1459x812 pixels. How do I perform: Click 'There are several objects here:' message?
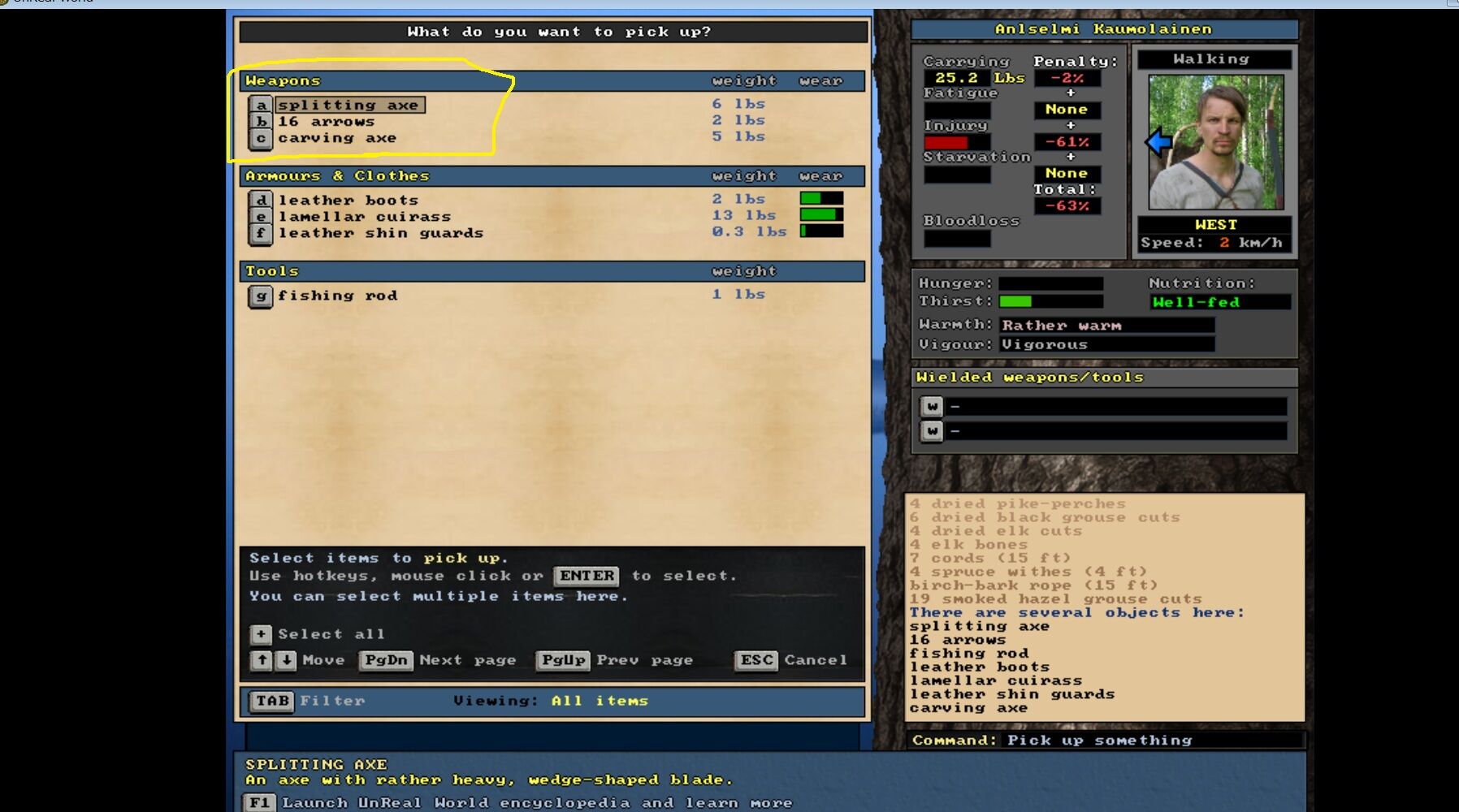1076,612
